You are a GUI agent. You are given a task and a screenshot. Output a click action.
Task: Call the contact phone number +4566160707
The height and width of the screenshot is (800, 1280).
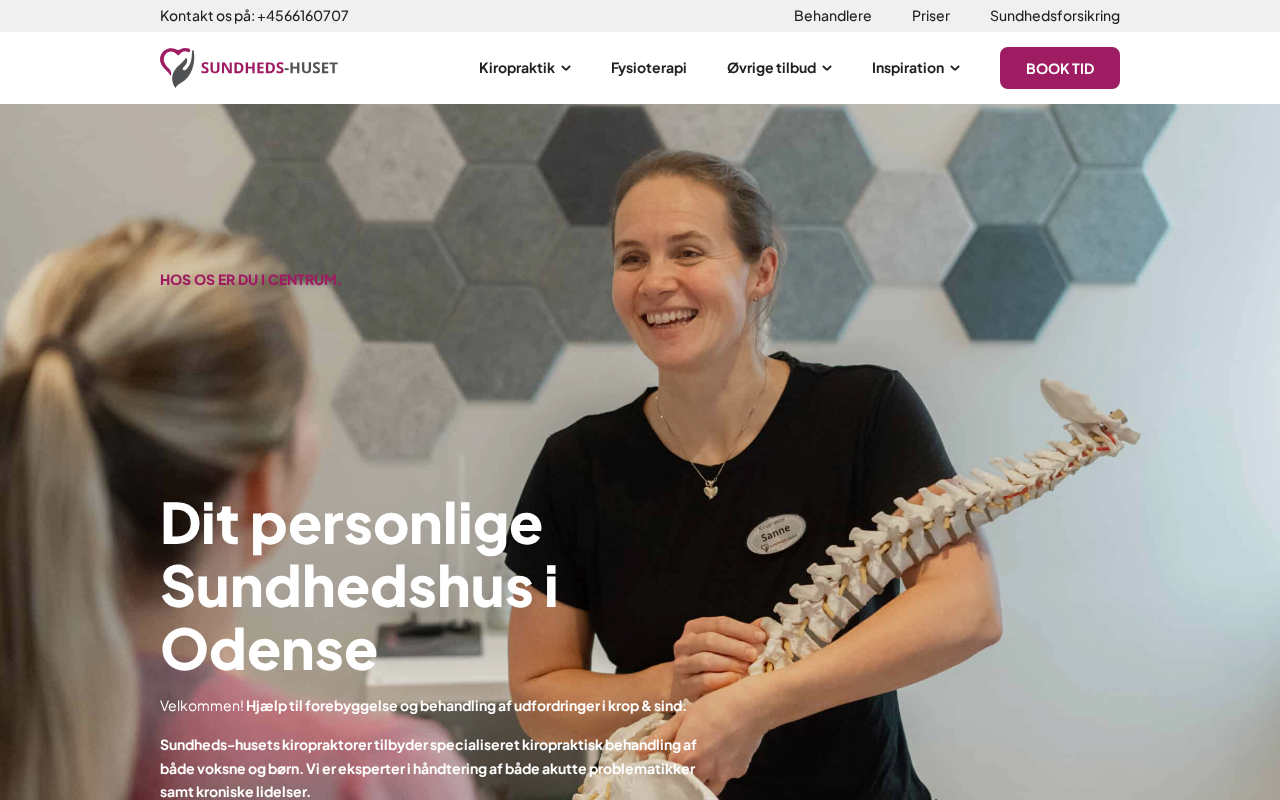tap(303, 16)
